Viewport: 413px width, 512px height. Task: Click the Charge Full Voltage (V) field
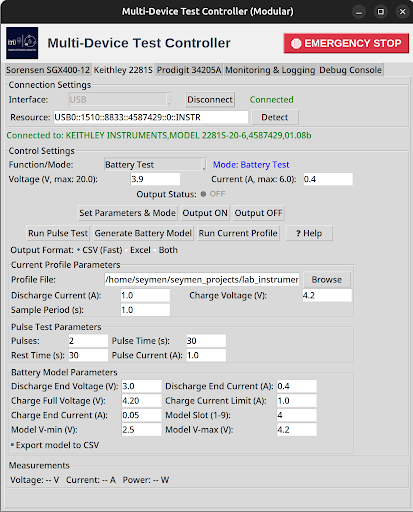[141, 401]
